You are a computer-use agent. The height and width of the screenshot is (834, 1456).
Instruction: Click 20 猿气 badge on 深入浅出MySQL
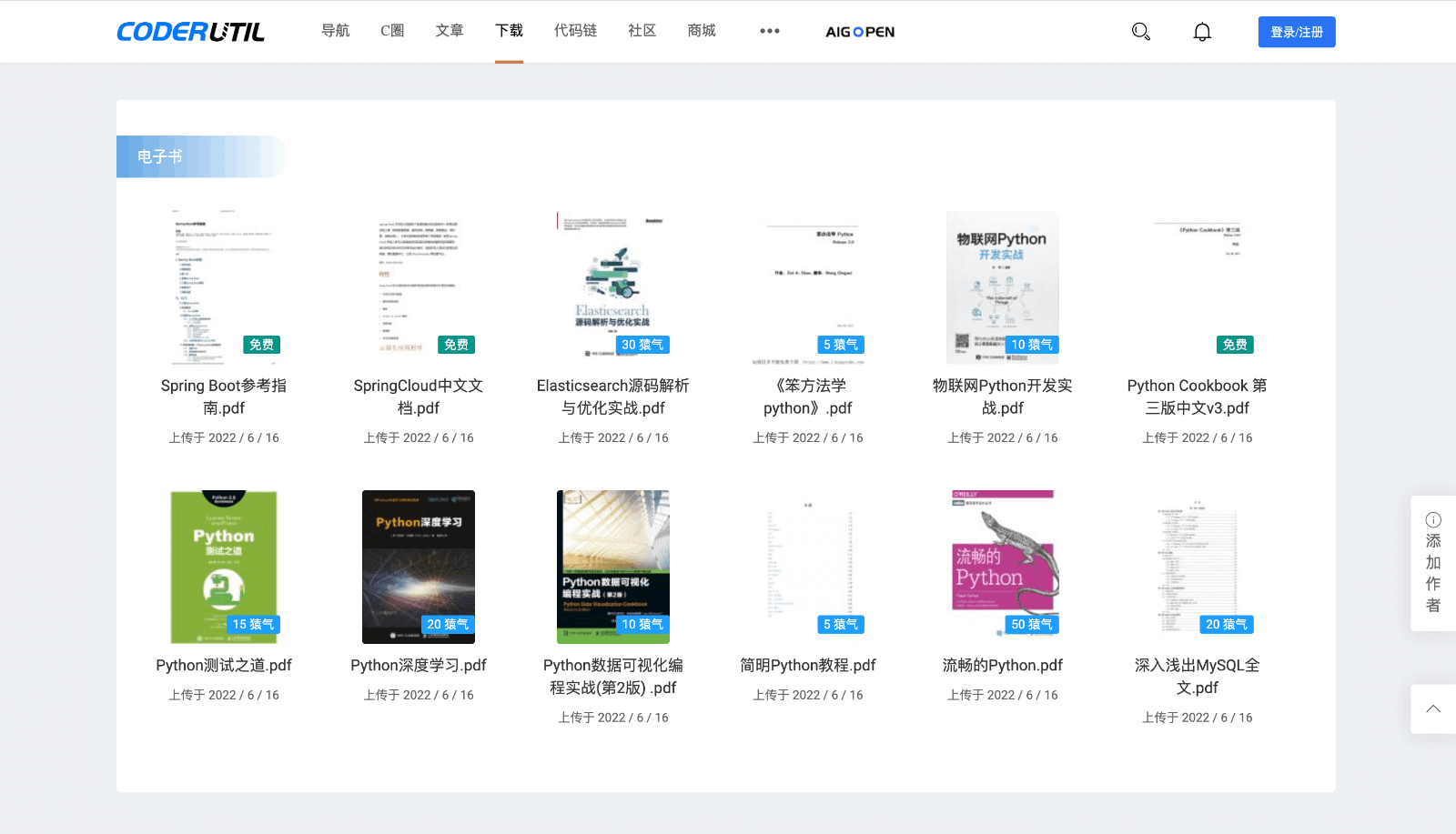(x=1227, y=624)
